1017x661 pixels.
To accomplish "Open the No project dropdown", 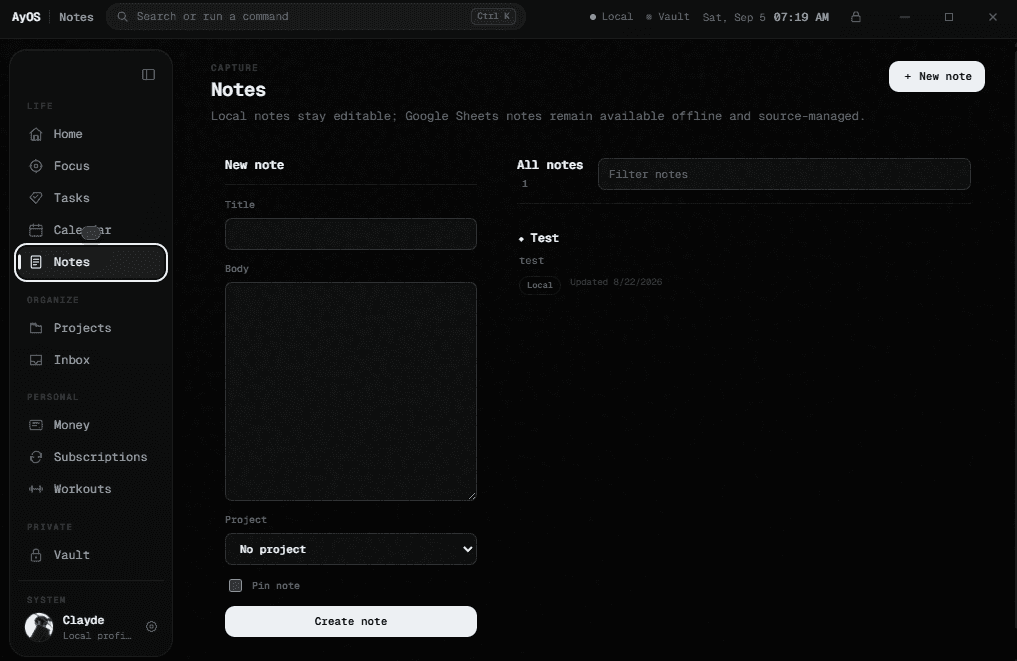I will pyautogui.click(x=351, y=549).
